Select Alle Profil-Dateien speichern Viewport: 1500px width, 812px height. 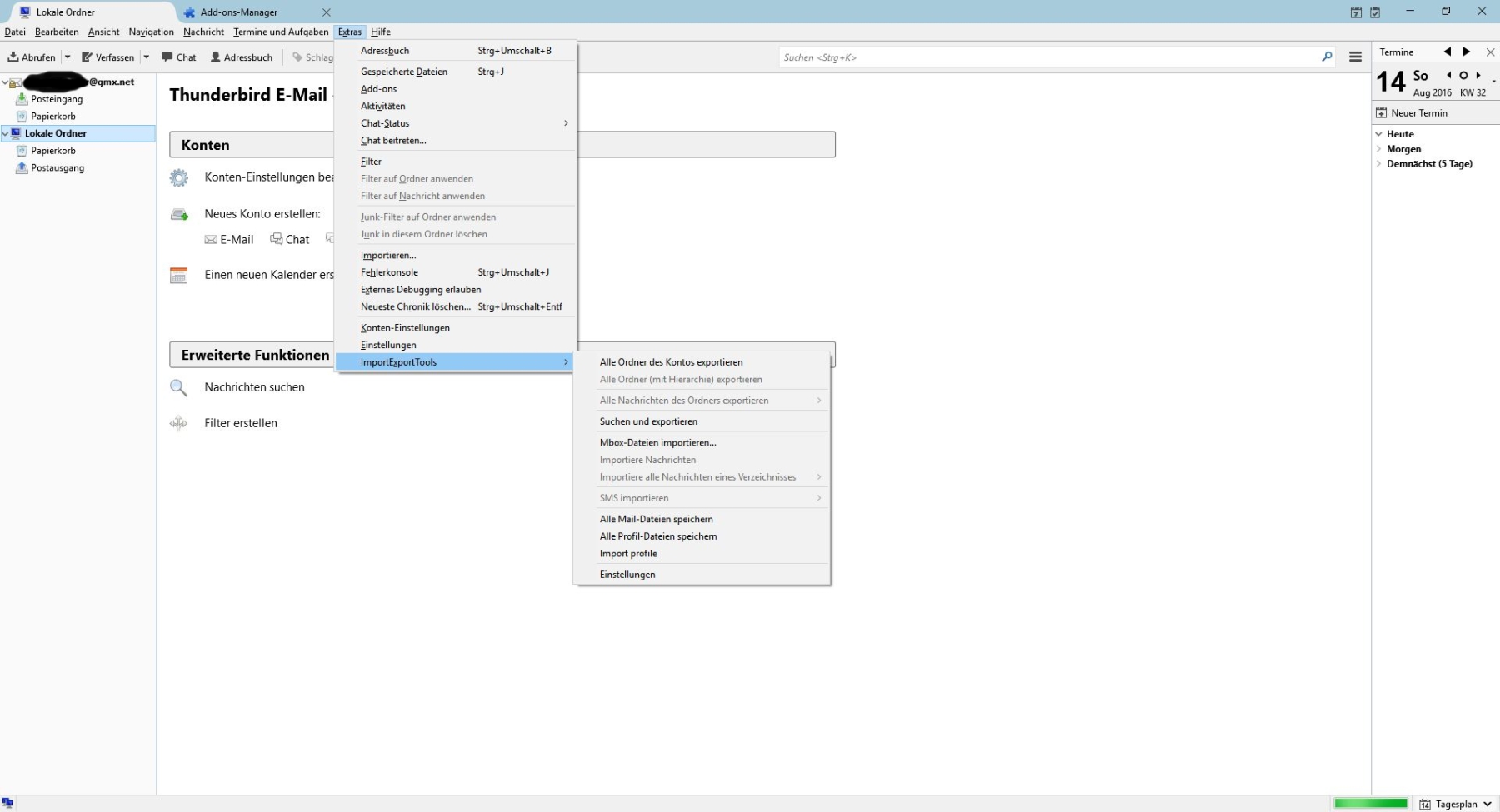[x=702, y=536]
